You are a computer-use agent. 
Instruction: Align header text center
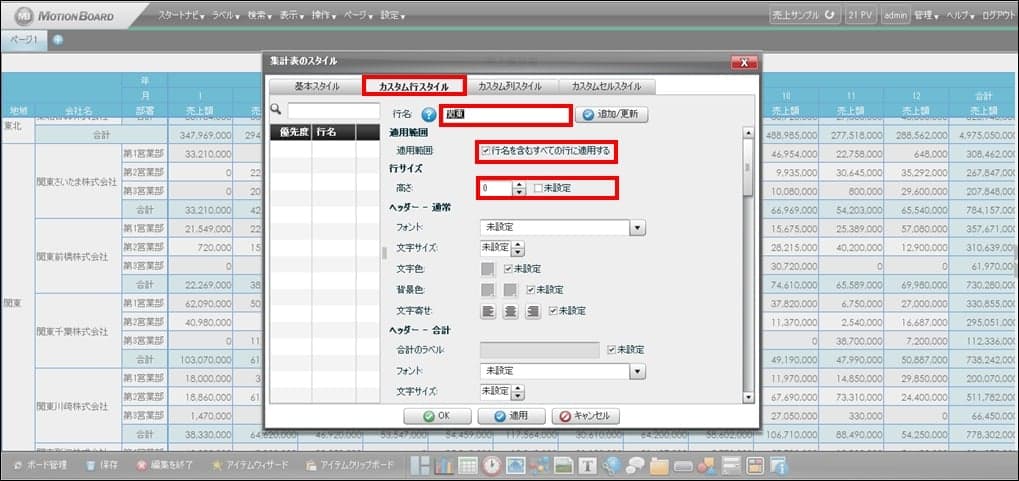(x=510, y=311)
